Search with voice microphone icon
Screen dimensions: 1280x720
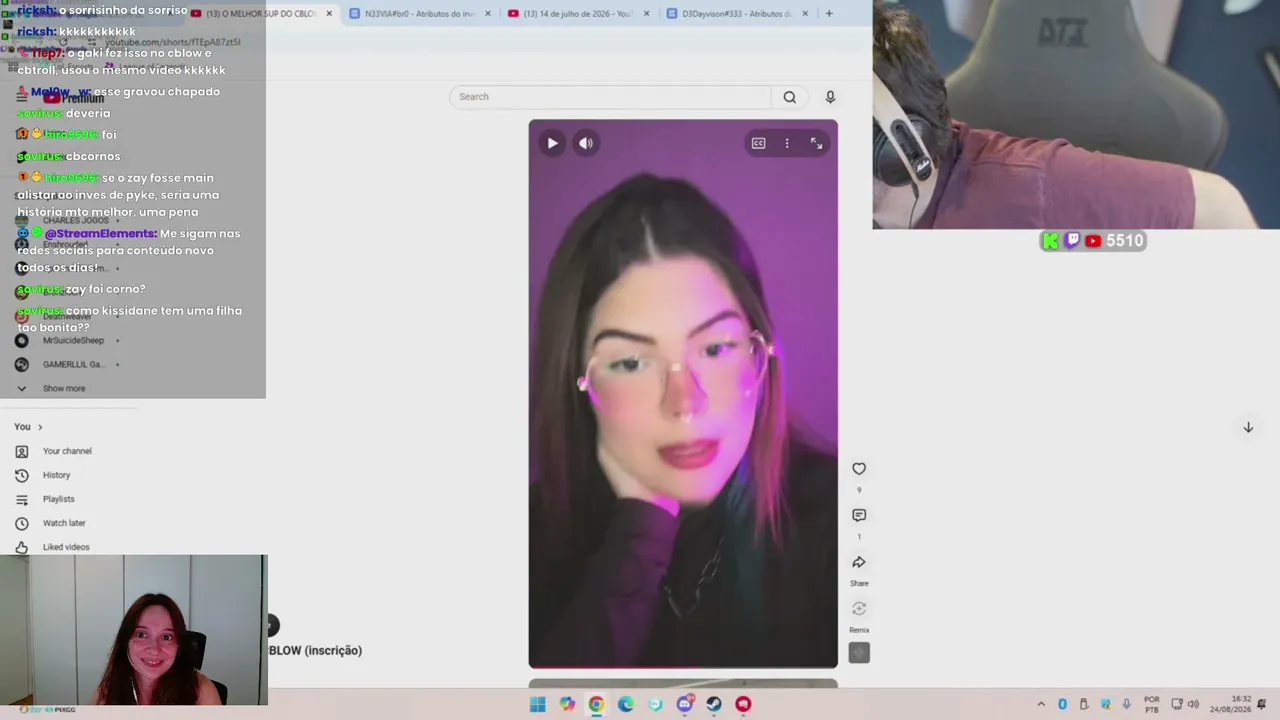[830, 97]
